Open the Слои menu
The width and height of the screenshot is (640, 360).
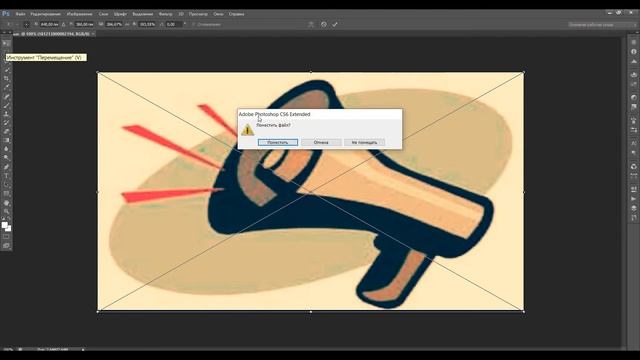pyautogui.click(x=103, y=14)
